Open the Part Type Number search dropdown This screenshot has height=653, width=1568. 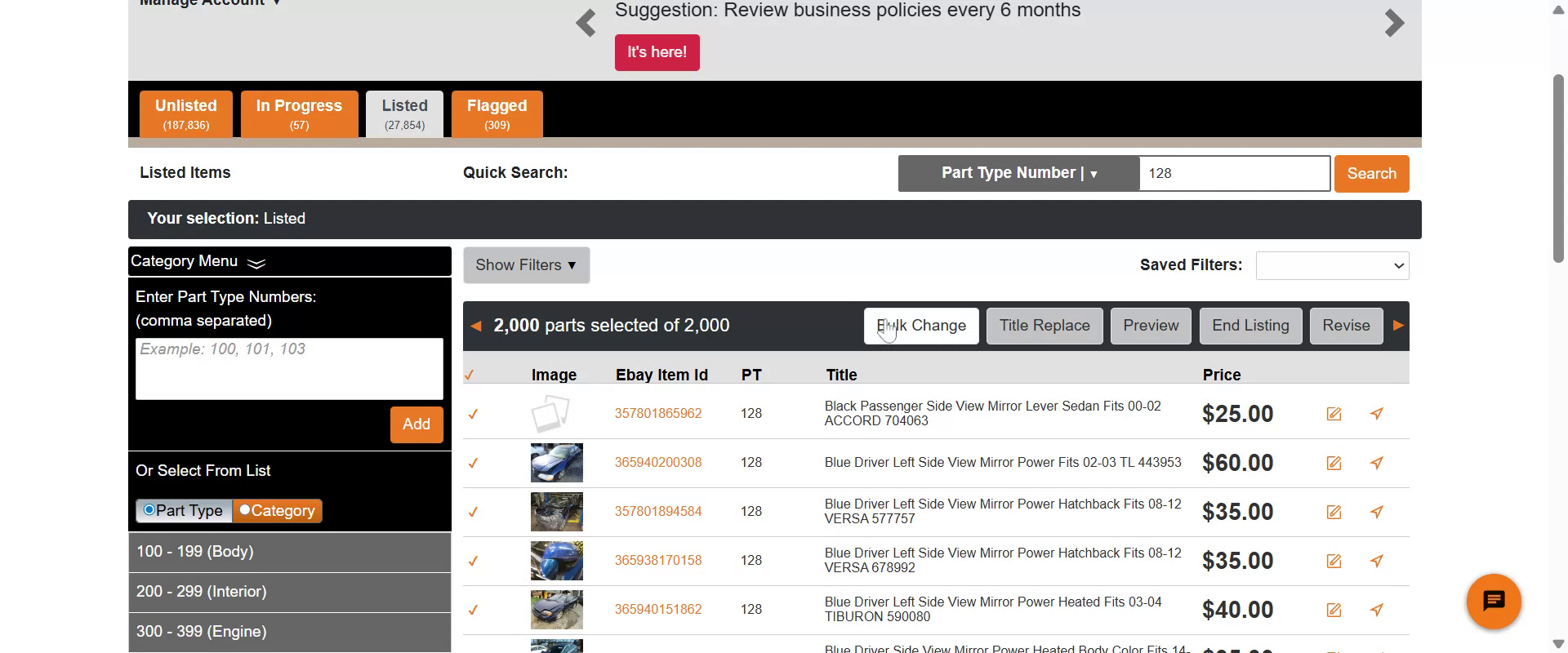point(1018,173)
